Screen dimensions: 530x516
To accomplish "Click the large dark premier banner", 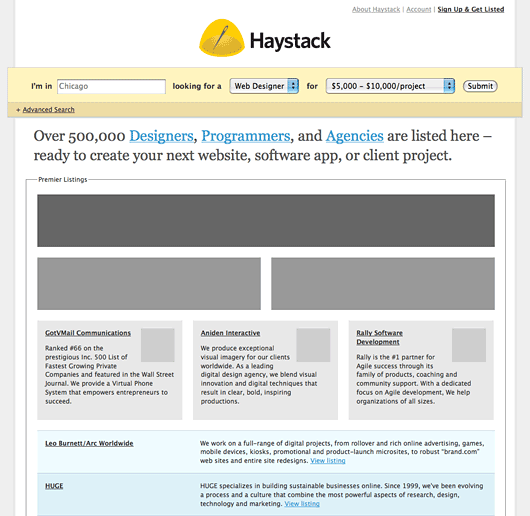I will [266, 220].
